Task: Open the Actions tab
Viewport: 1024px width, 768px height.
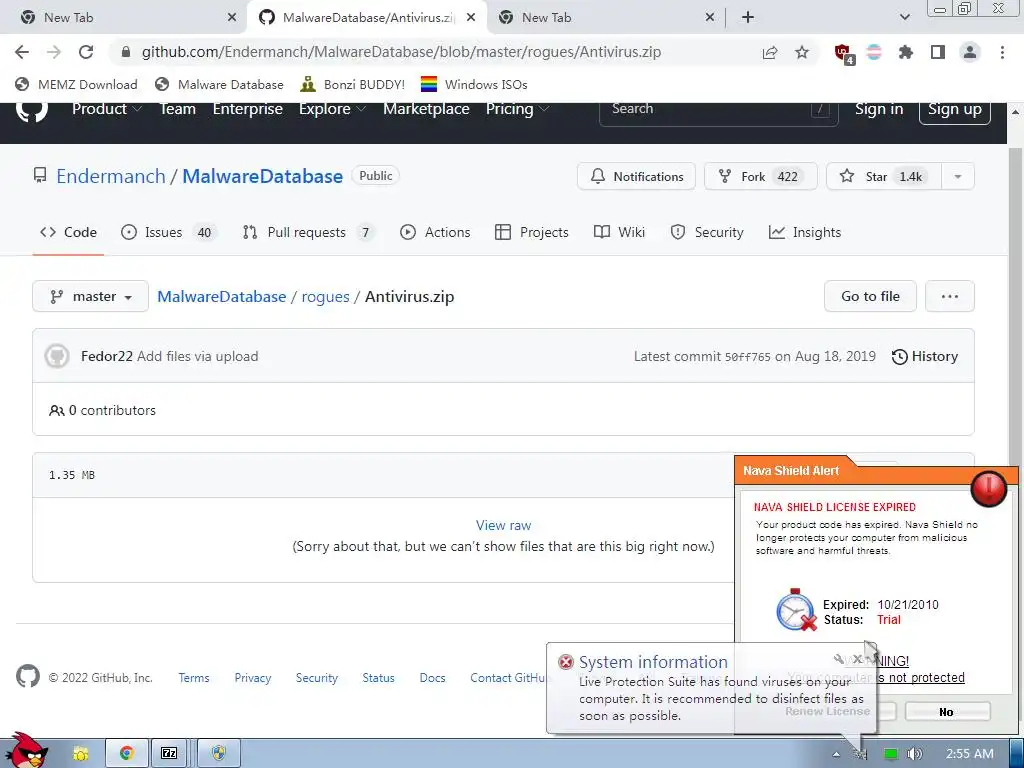Action: 435,232
